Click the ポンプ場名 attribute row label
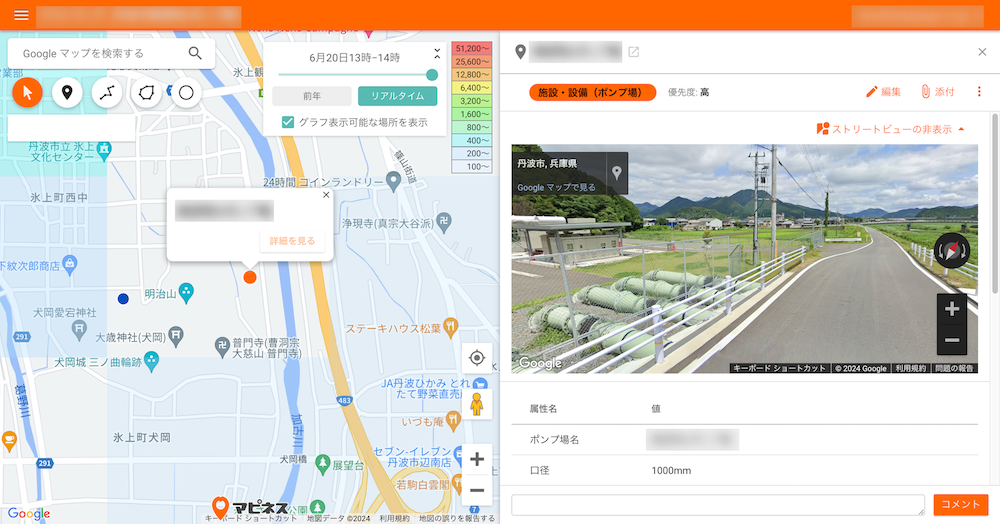 point(554,440)
